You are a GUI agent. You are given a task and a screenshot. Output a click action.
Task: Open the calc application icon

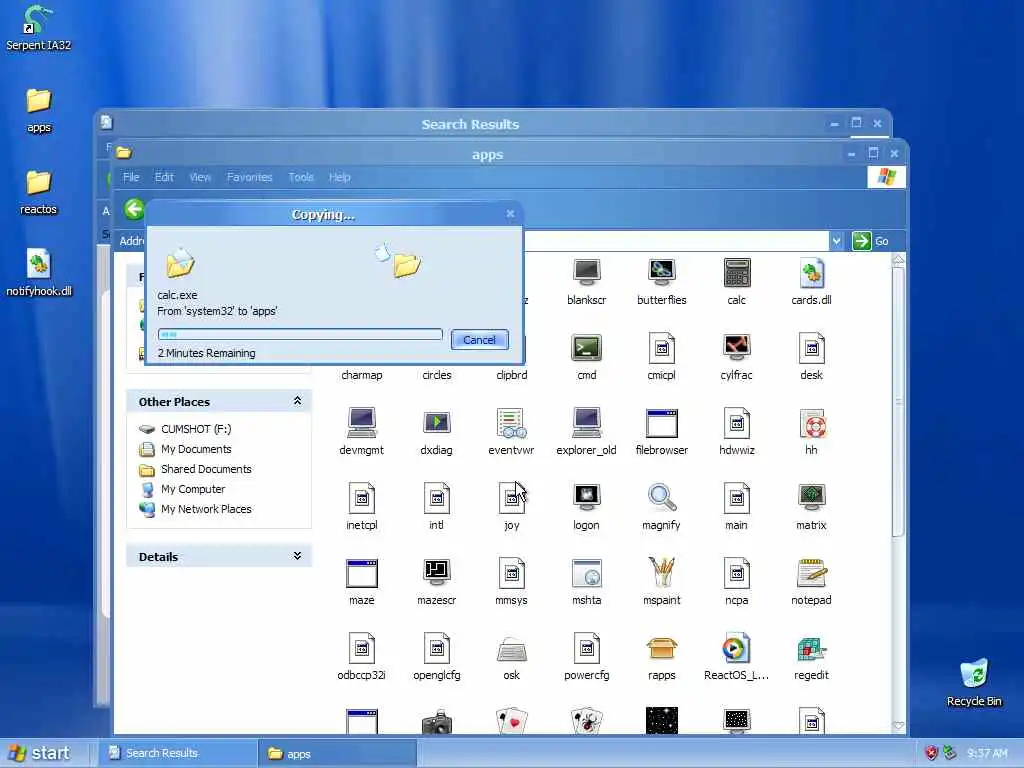tap(737, 274)
